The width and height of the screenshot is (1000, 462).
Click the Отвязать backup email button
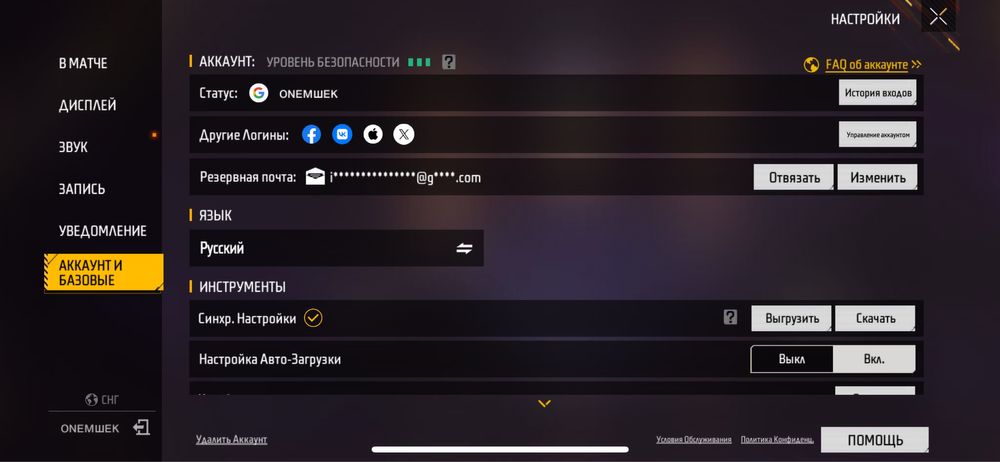(794, 177)
